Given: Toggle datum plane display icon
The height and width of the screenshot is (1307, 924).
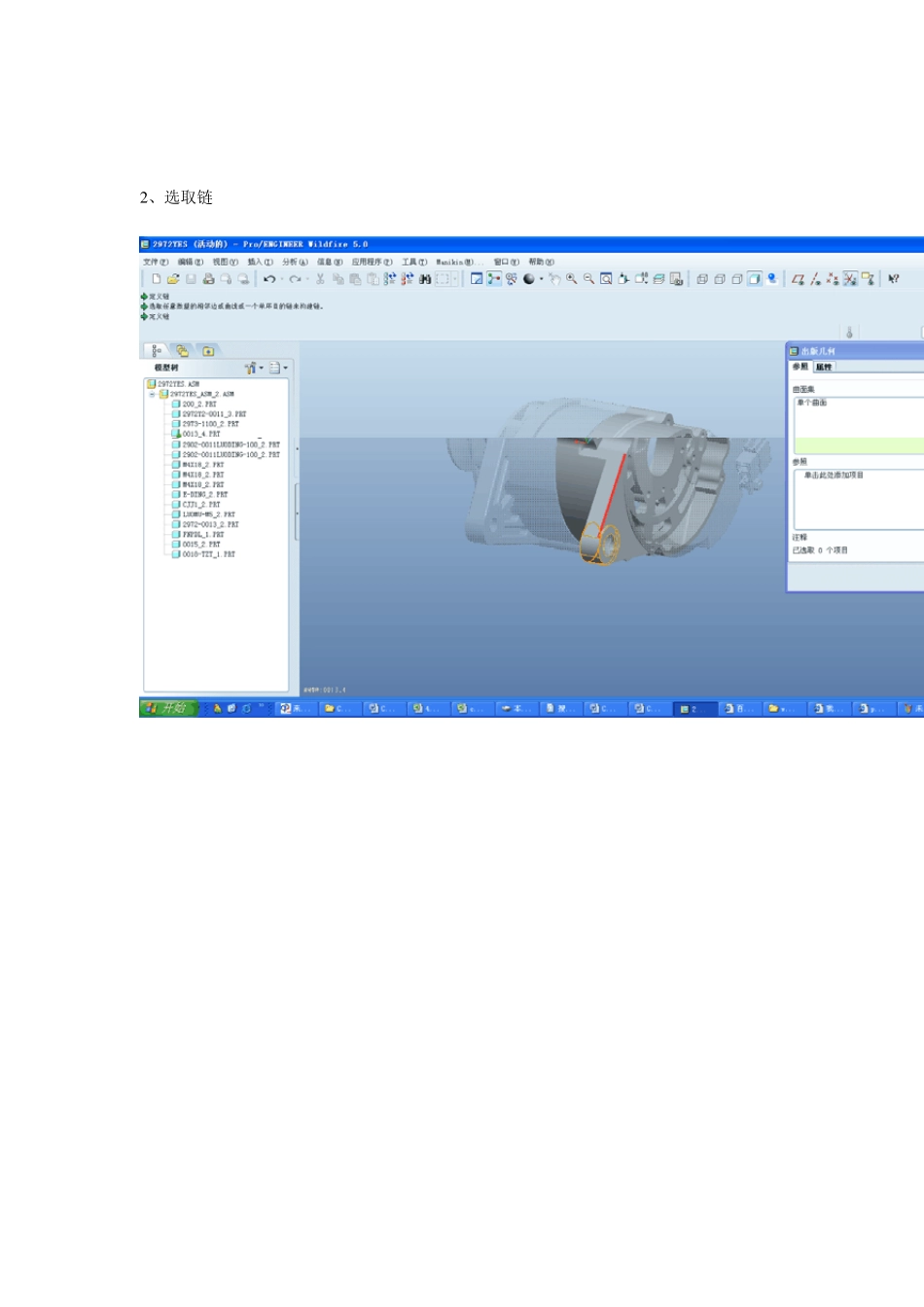Looking at the screenshot, I should (798, 279).
